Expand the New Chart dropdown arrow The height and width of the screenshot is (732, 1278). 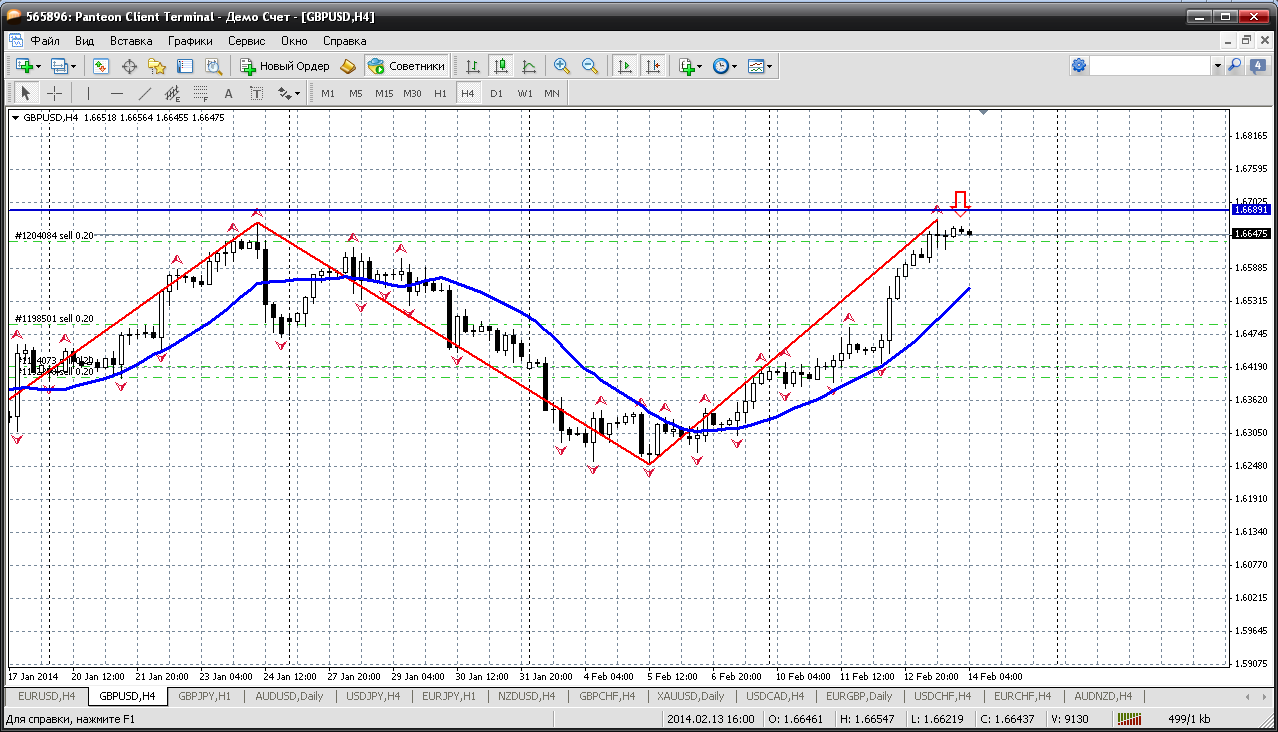(39, 67)
